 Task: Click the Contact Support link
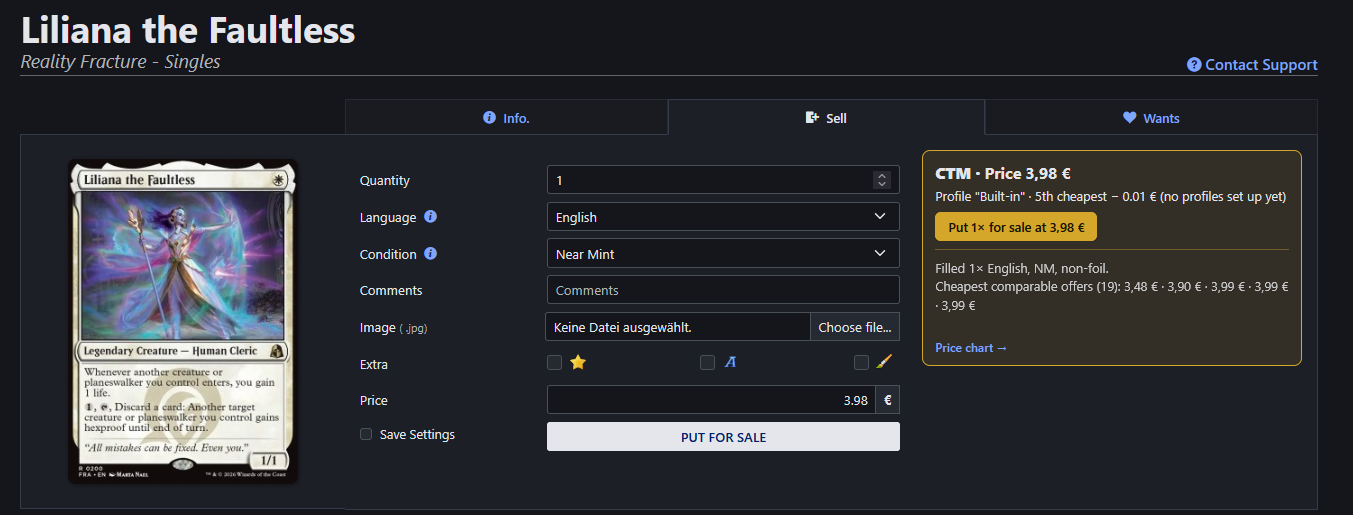(1252, 65)
